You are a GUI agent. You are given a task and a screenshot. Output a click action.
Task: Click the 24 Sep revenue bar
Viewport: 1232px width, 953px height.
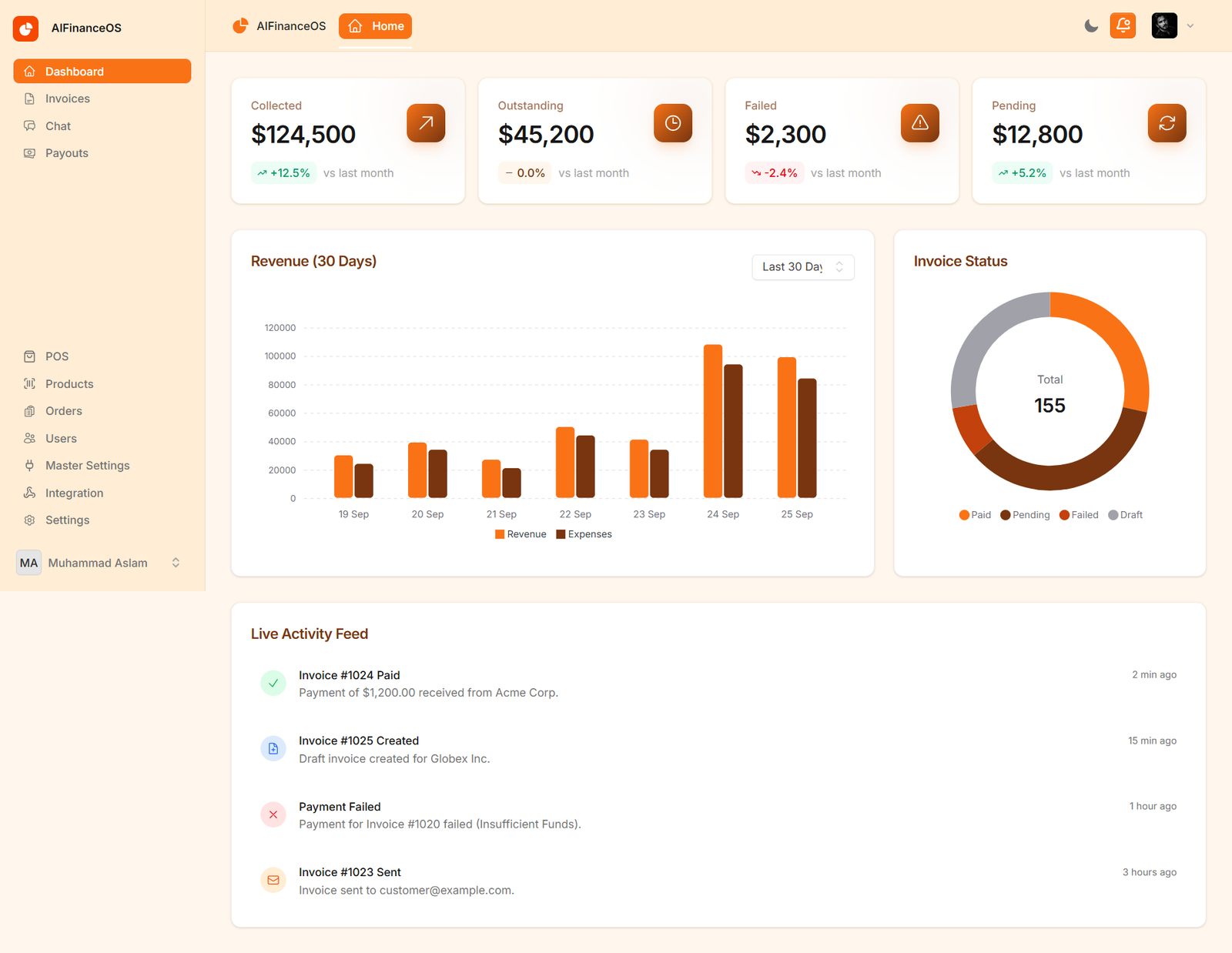click(x=713, y=421)
